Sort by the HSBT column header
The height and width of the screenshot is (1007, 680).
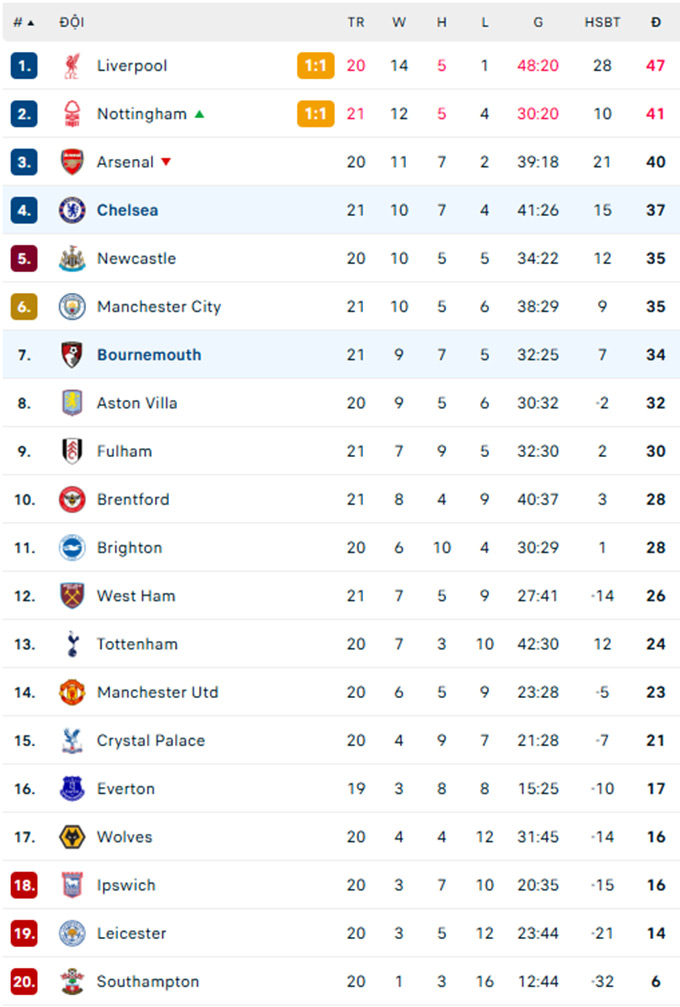point(602,22)
